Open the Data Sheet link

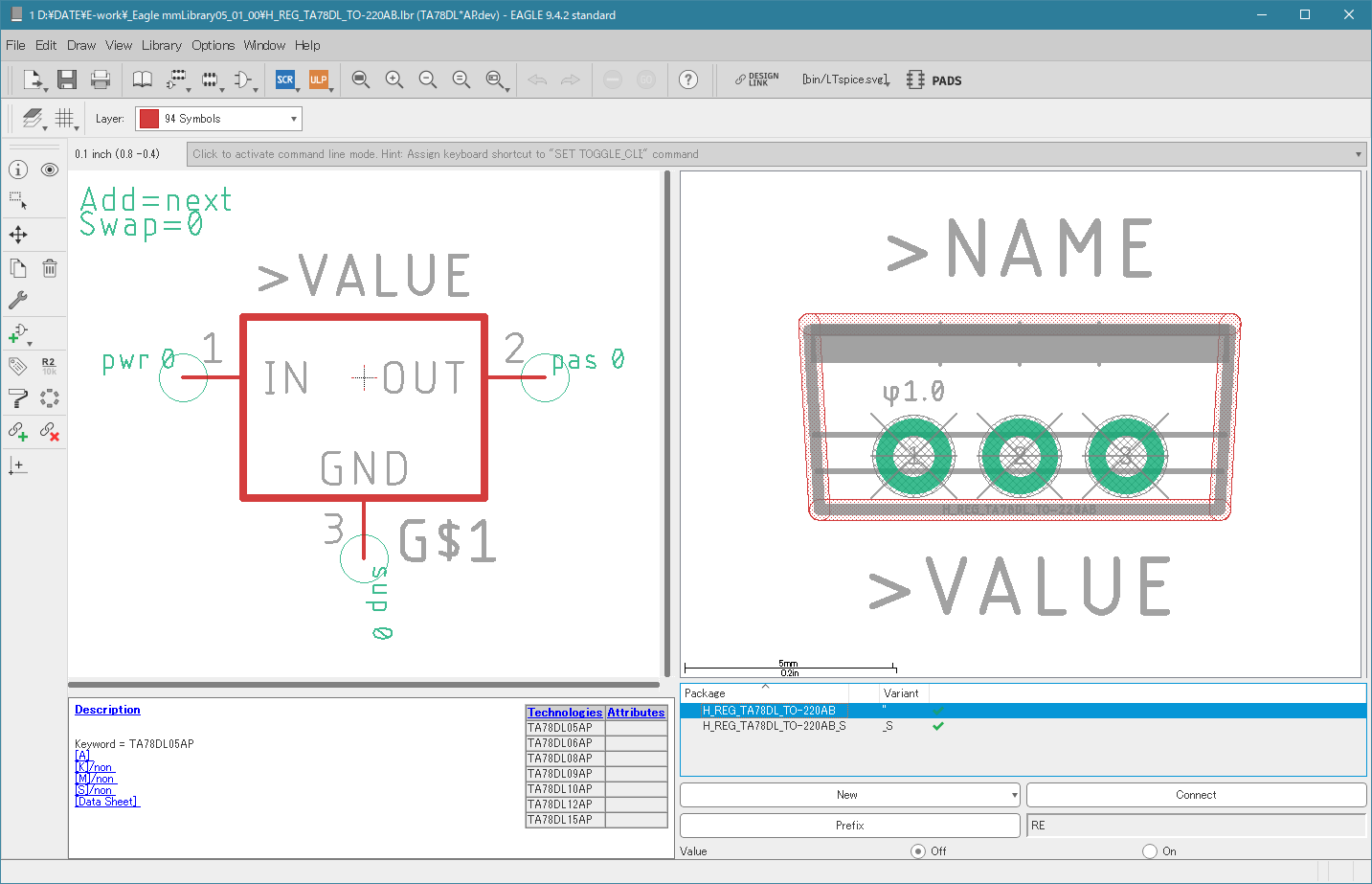(x=107, y=802)
